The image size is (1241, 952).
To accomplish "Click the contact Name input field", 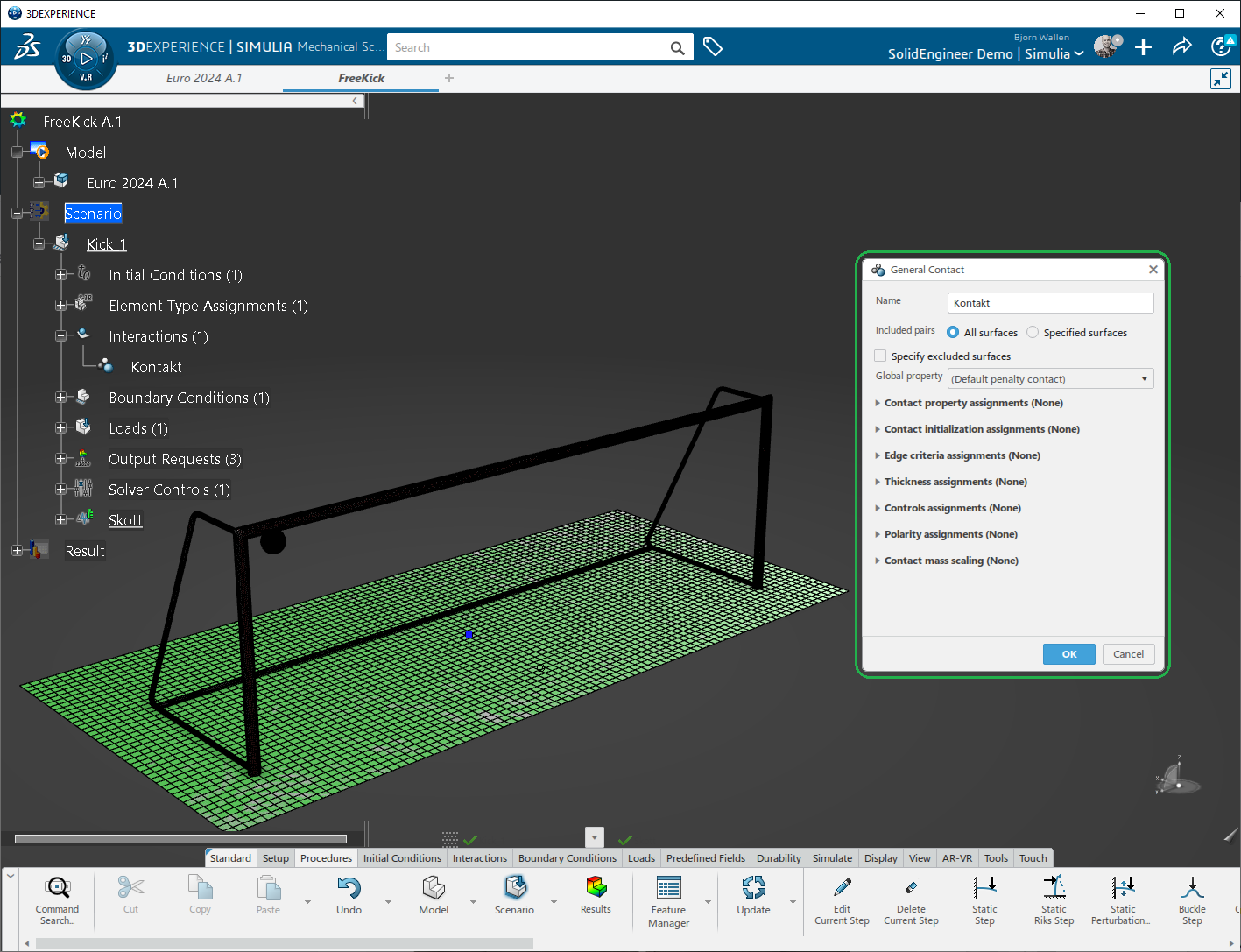I will (x=1050, y=303).
